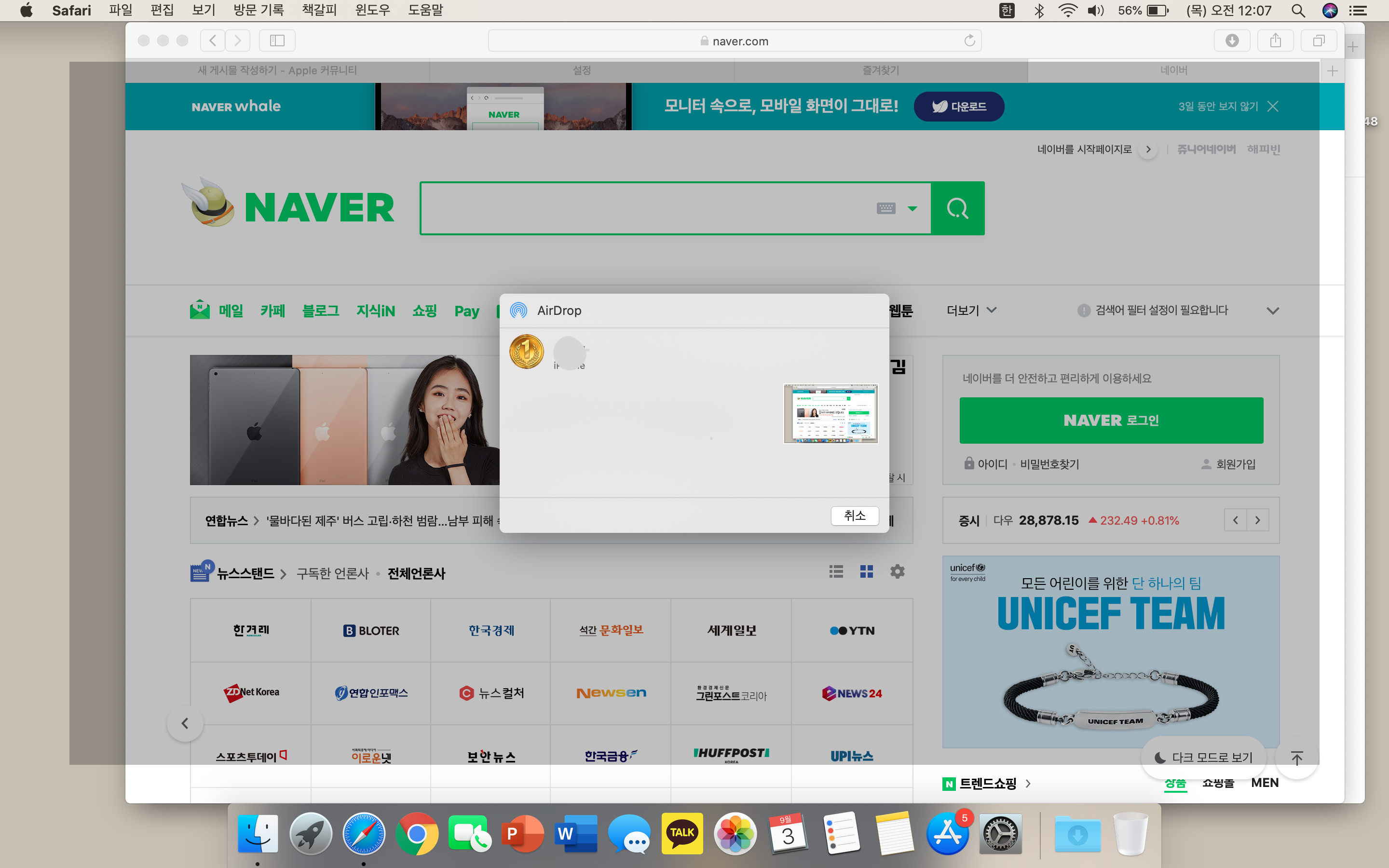Click the Safari sidebar toggle icon
Screen dimensions: 1389x868
click(277, 40)
